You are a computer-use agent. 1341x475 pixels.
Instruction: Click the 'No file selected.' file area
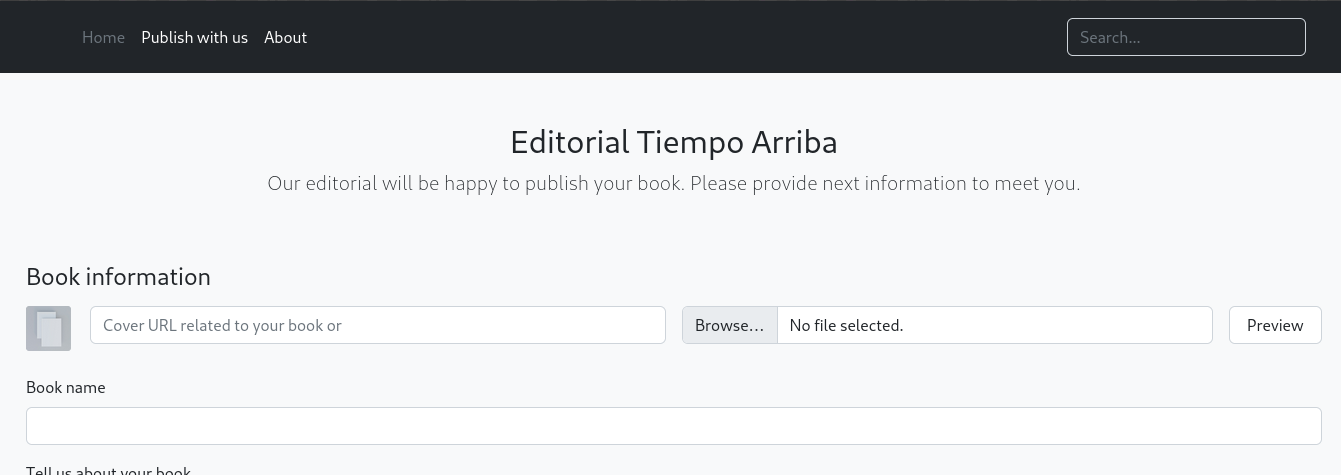[x=993, y=325]
